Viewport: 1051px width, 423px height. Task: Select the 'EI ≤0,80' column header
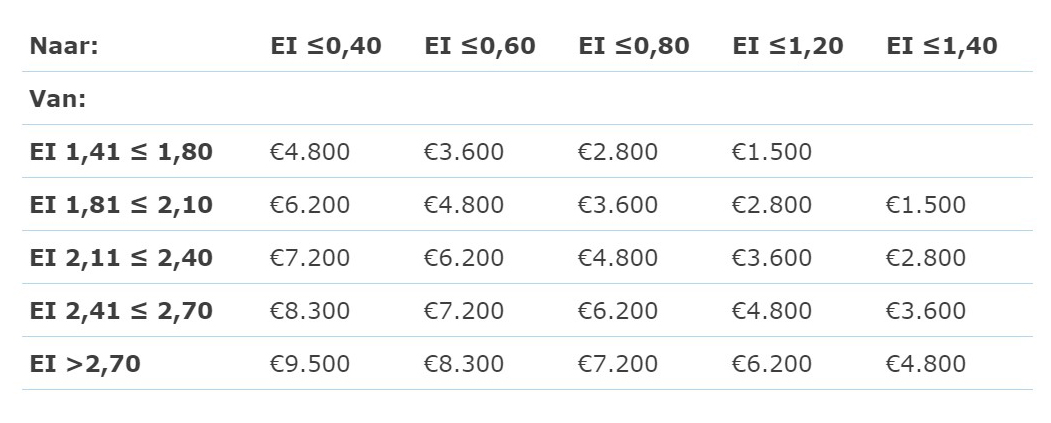(x=634, y=46)
